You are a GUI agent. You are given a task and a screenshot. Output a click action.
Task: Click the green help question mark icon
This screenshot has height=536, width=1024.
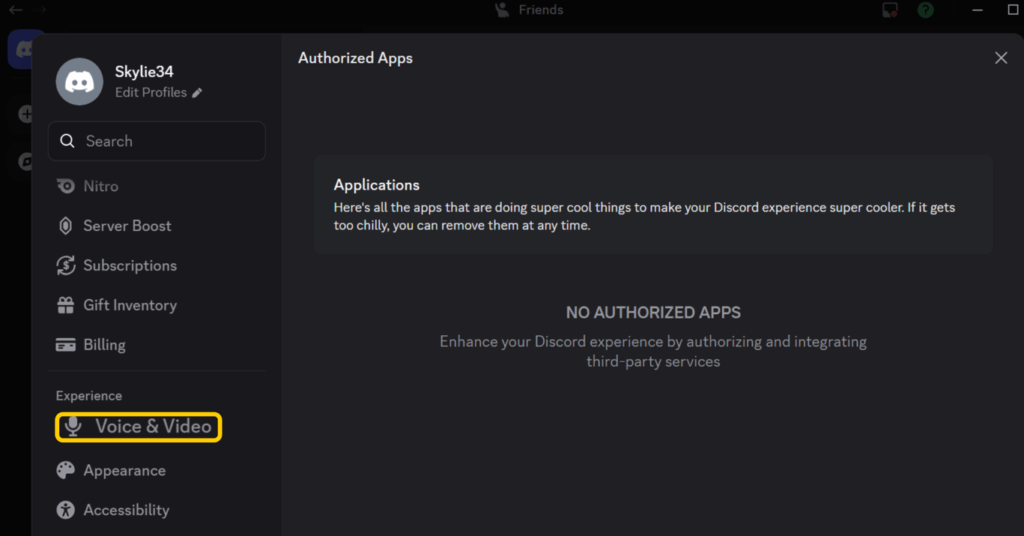tap(925, 10)
